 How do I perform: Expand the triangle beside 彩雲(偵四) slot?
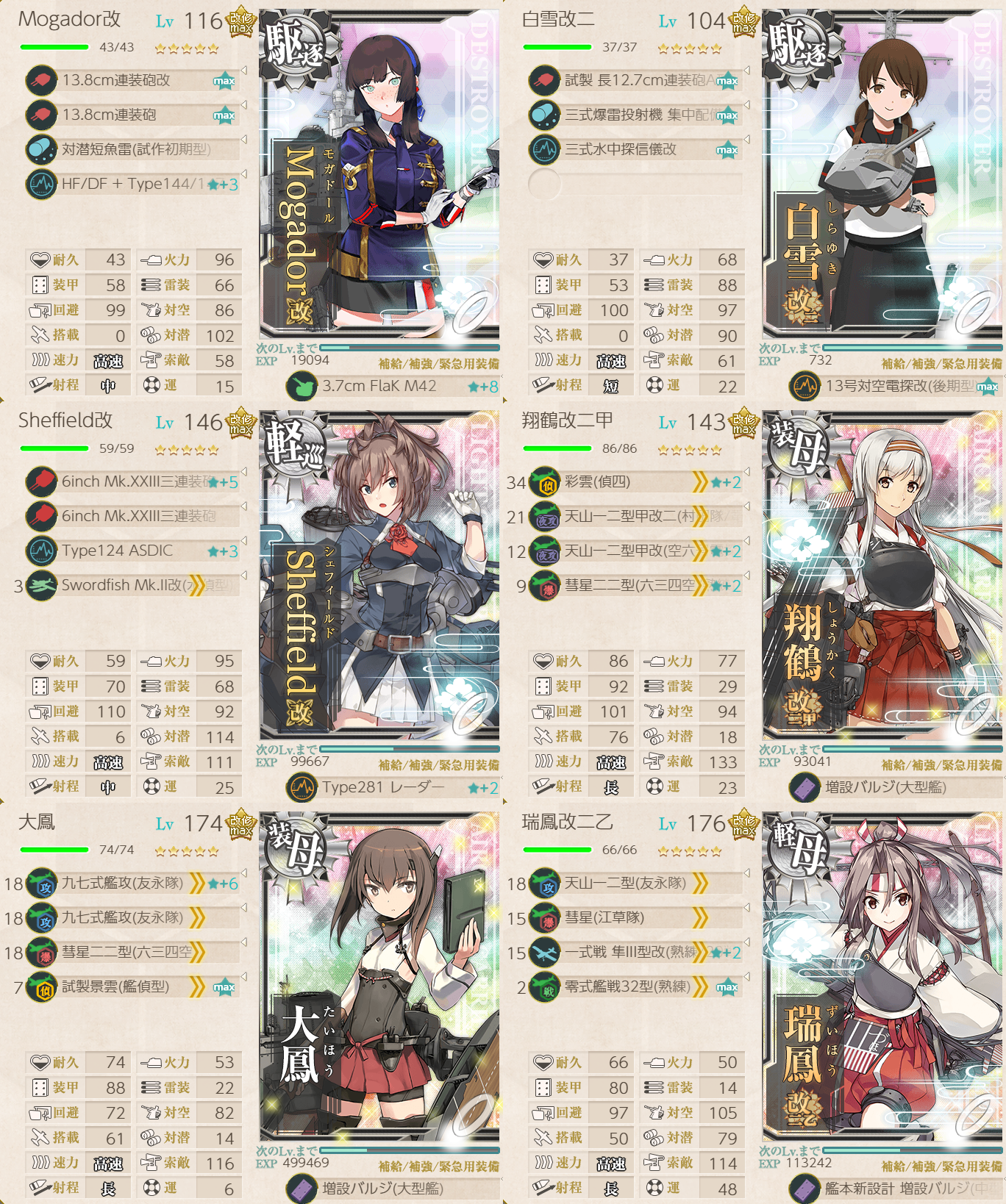click(x=746, y=472)
